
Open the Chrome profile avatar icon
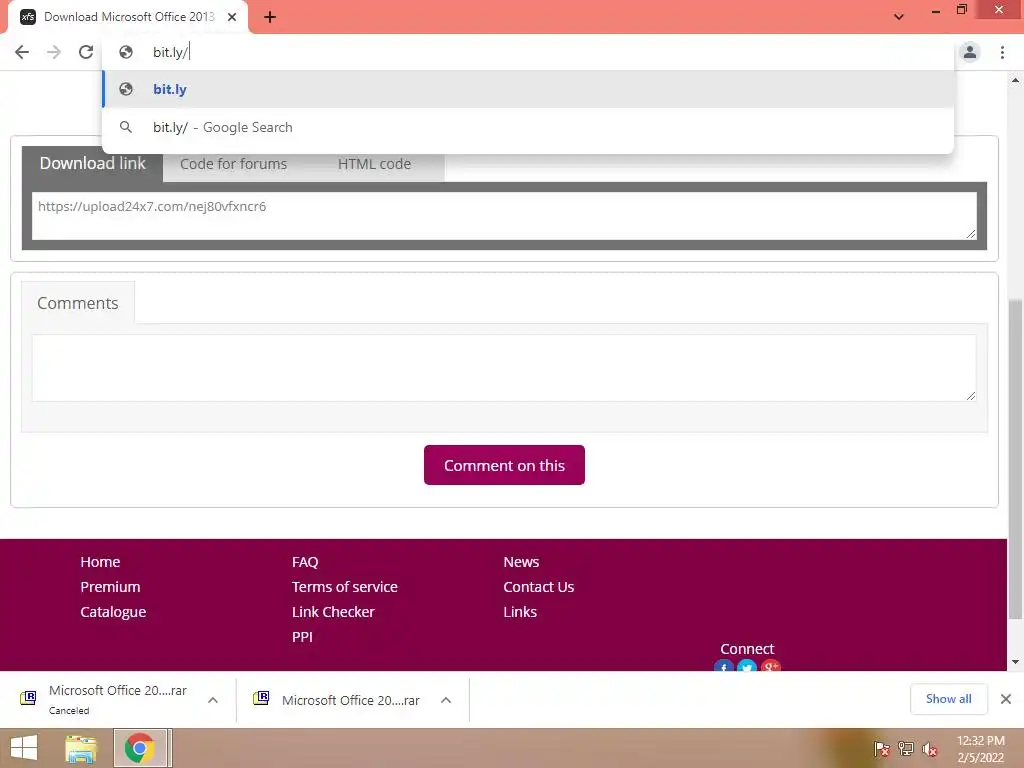pyautogui.click(x=970, y=52)
